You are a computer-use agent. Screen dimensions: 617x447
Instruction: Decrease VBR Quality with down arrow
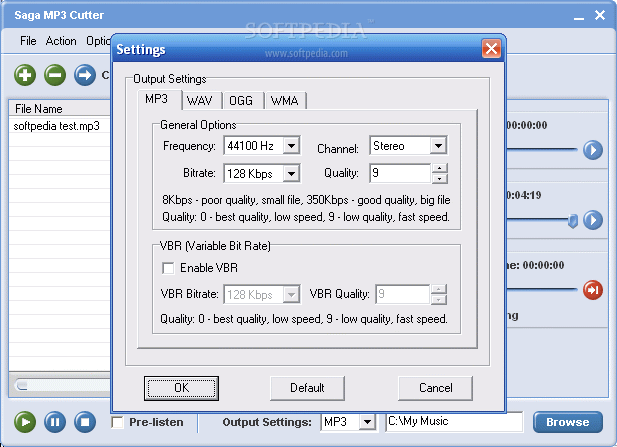coord(438,299)
